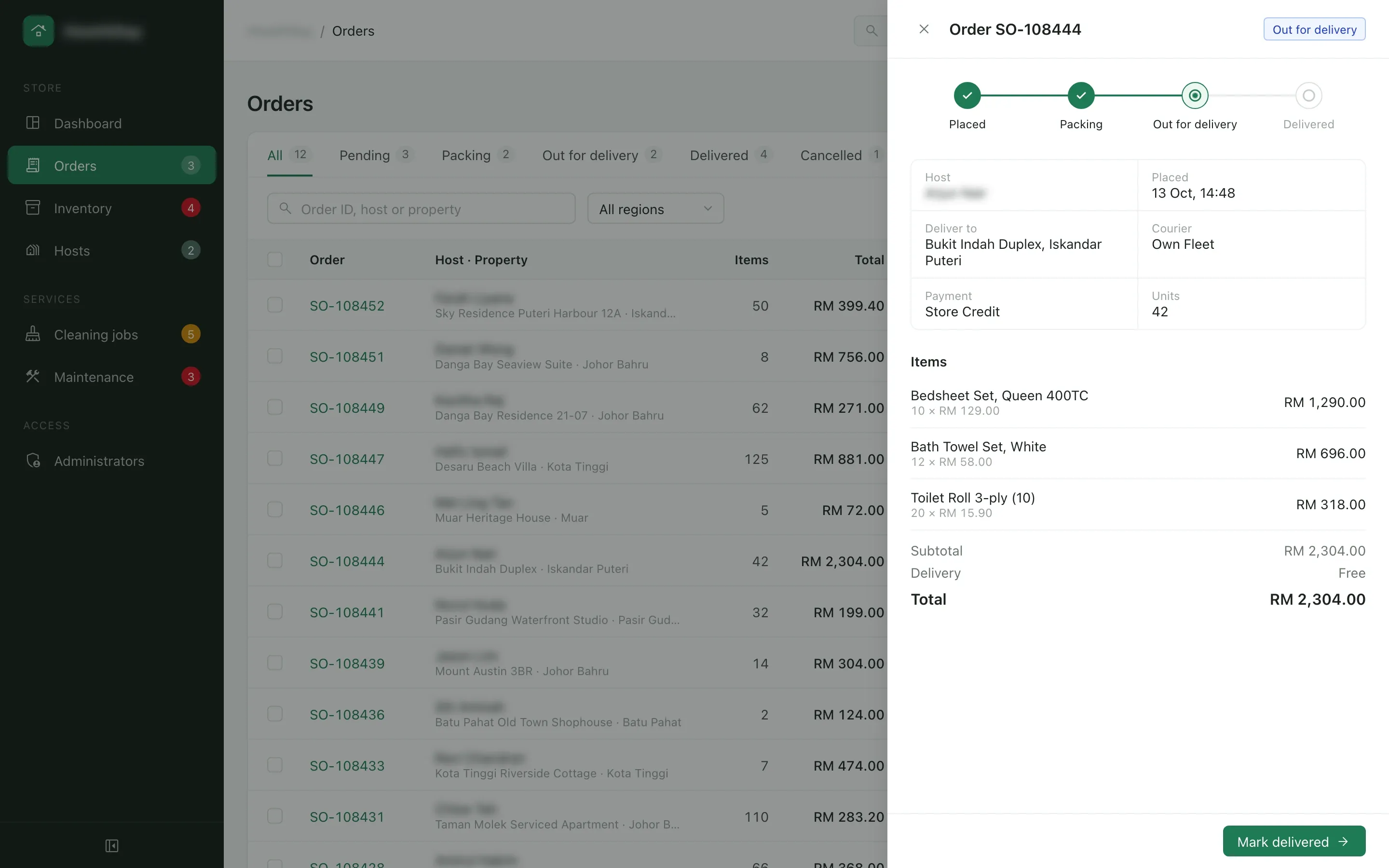Image resolution: width=1389 pixels, height=868 pixels.
Task: Open Dashboard from the sidebar
Action: click(111, 123)
